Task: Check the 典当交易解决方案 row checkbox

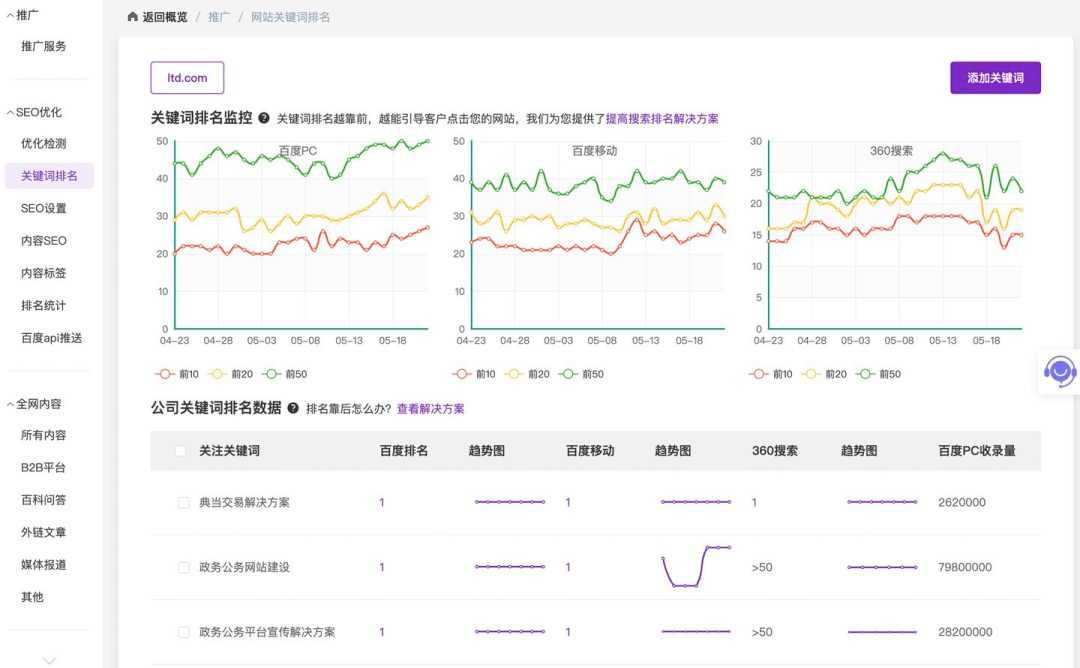Action: (x=183, y=503)
